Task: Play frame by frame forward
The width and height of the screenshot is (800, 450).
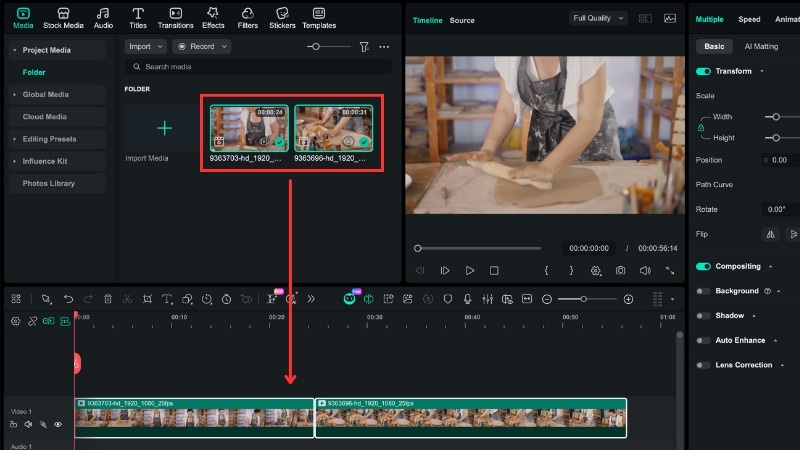Action: [445, 270]
